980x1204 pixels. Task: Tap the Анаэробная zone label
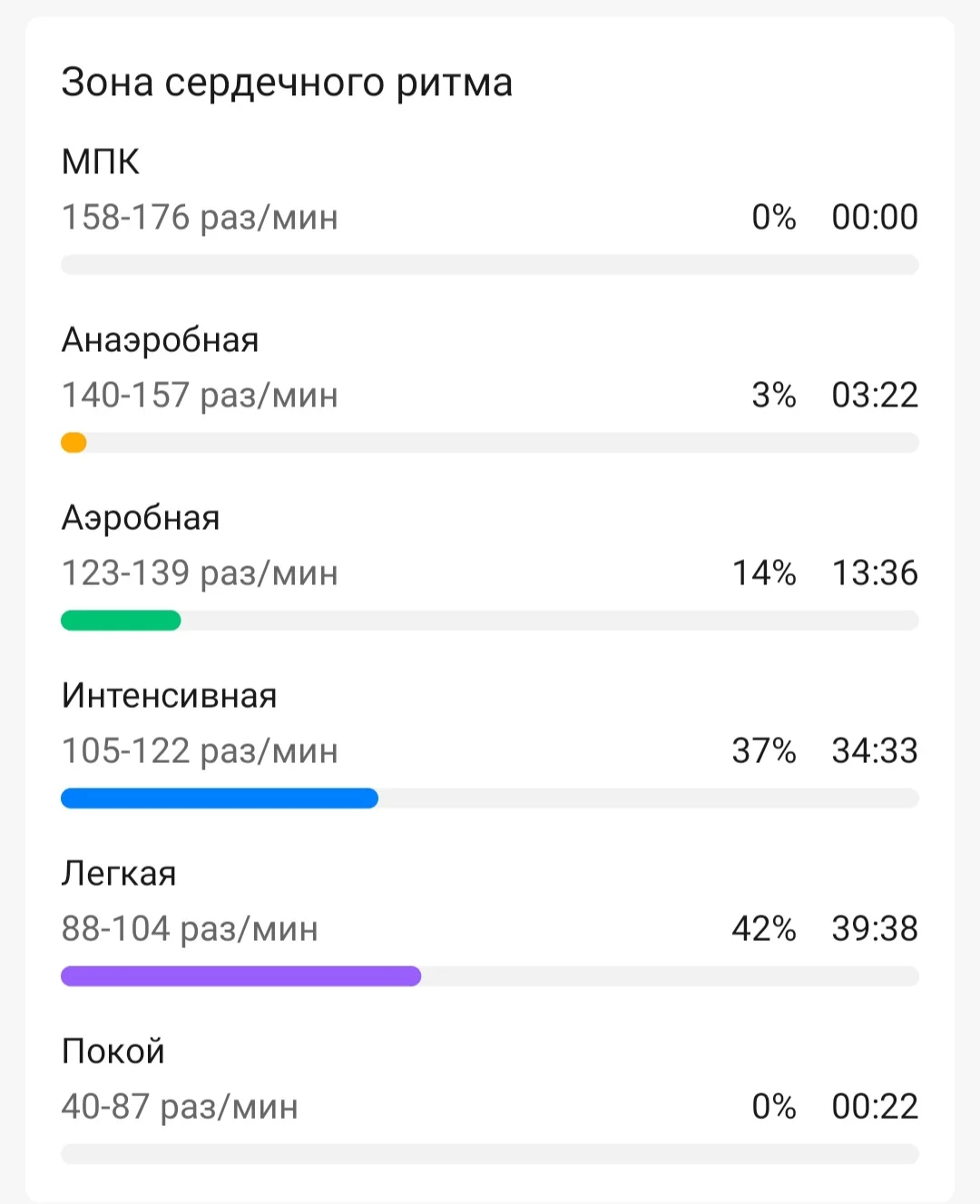161,340
